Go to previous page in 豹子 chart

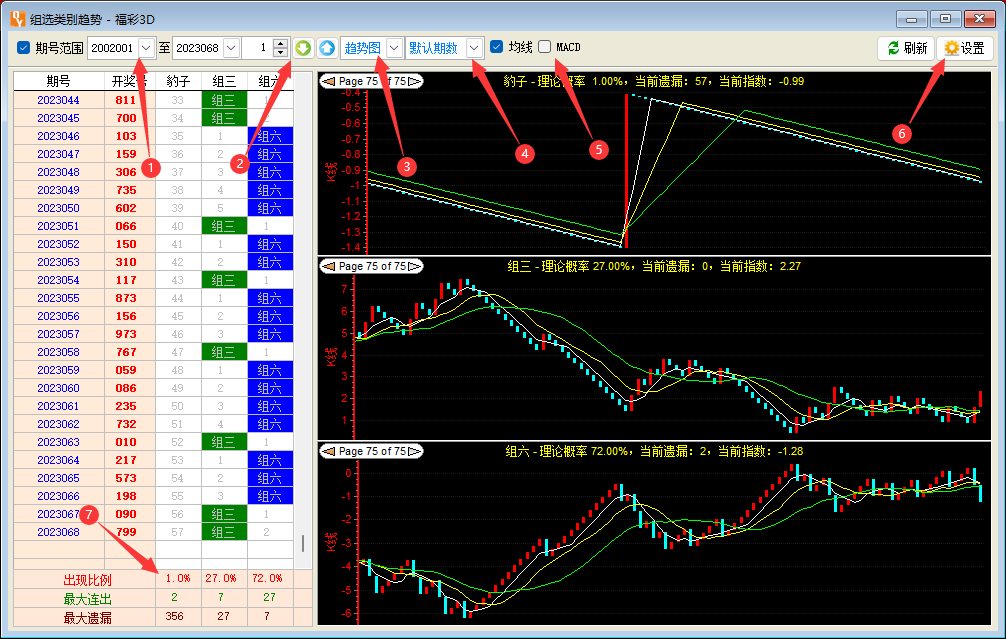pos(327,82)
